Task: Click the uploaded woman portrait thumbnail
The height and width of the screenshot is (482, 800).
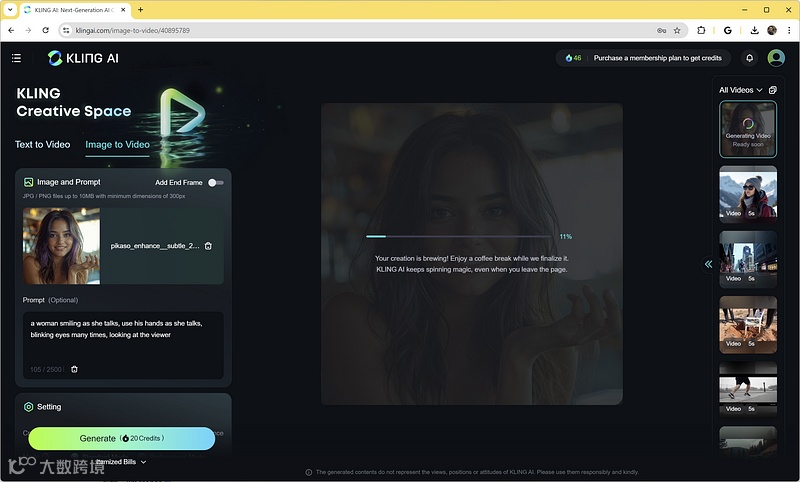Action: tap(61, 246)
